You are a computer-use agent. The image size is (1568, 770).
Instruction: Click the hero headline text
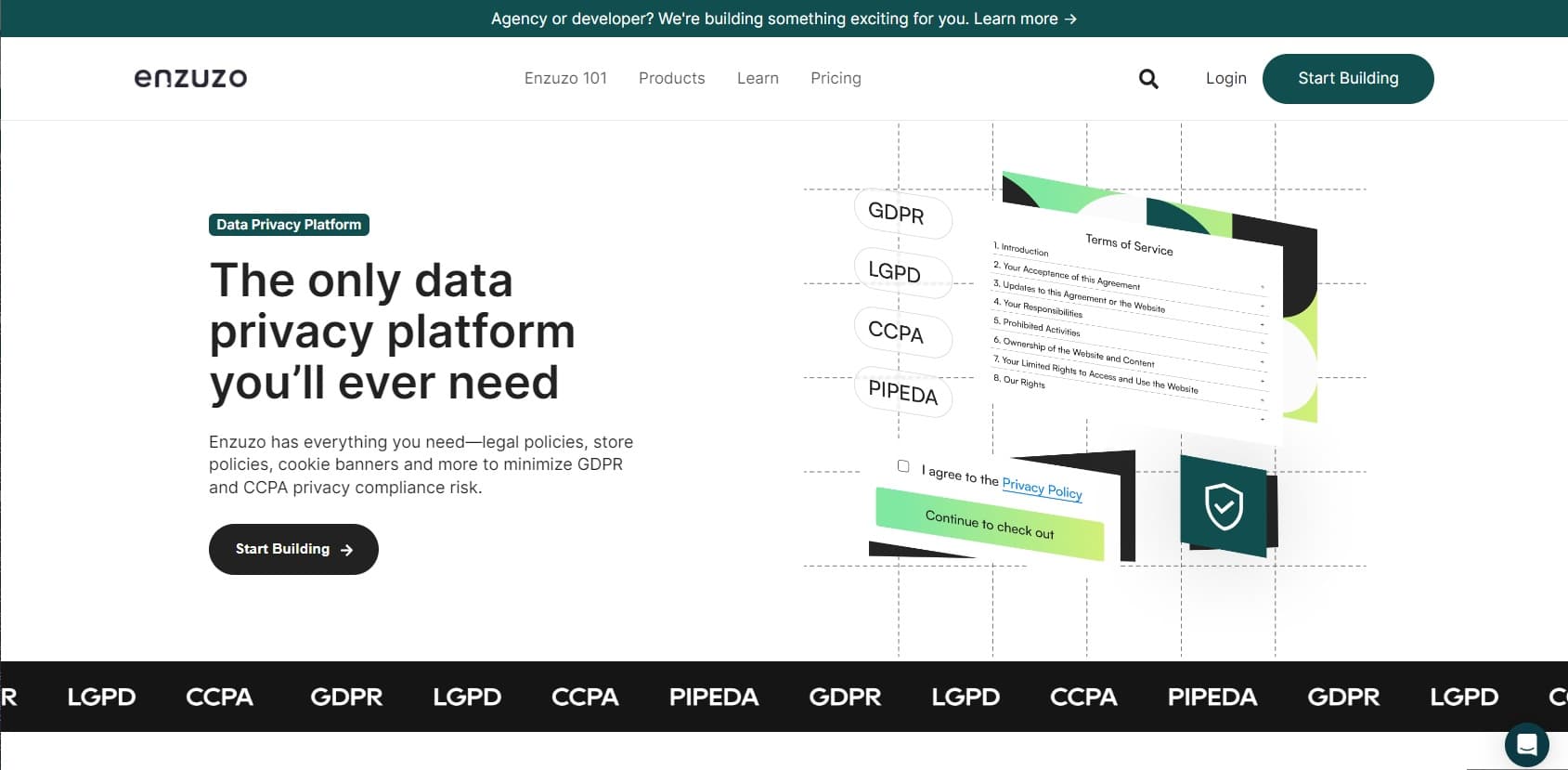[392, 332]
